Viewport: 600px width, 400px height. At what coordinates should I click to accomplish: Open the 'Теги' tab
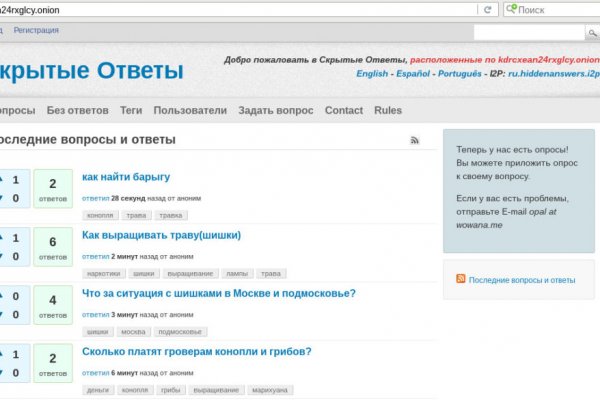point(131,111)
